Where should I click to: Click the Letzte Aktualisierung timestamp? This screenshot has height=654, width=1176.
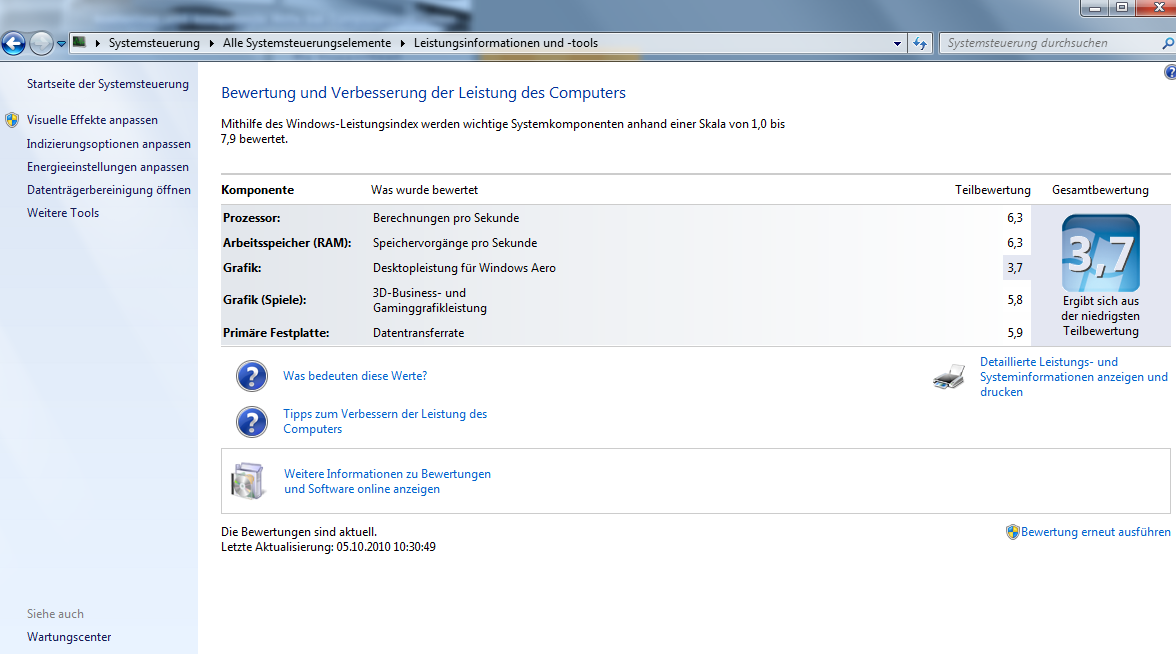pos(328,547)
